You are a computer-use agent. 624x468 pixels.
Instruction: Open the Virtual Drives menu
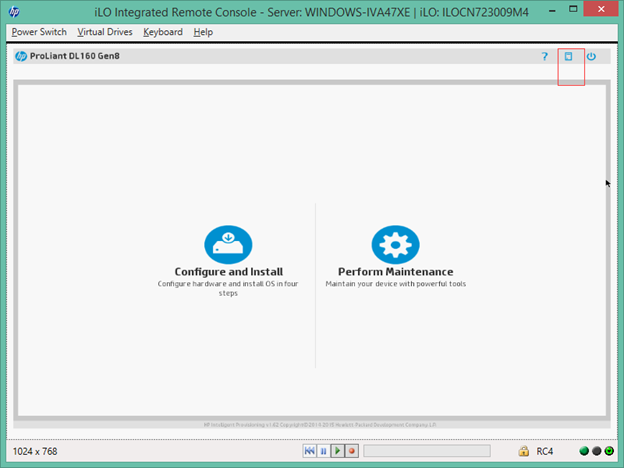pos(105,32)
